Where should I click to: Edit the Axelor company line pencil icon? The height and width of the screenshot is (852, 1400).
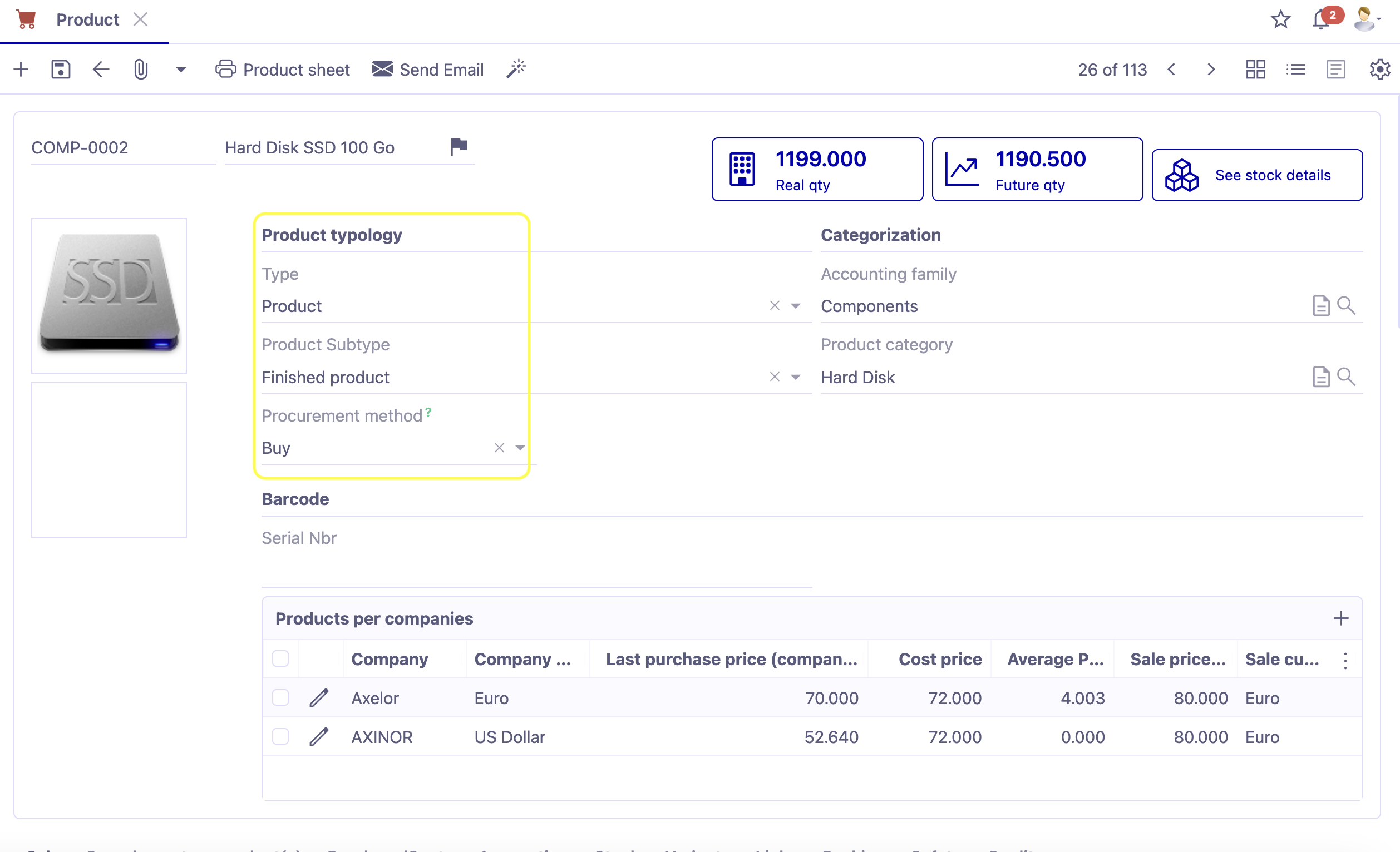(x=319, y=698)
